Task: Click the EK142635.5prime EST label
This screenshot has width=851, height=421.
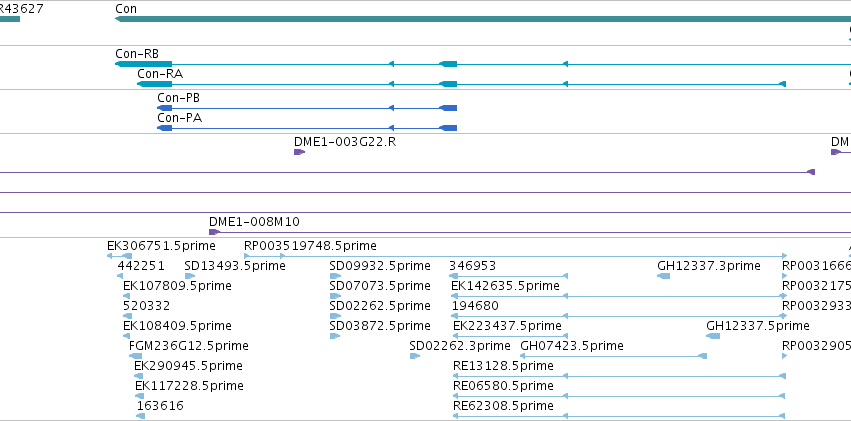Action: pyautogui.click(x=505, y=286)
